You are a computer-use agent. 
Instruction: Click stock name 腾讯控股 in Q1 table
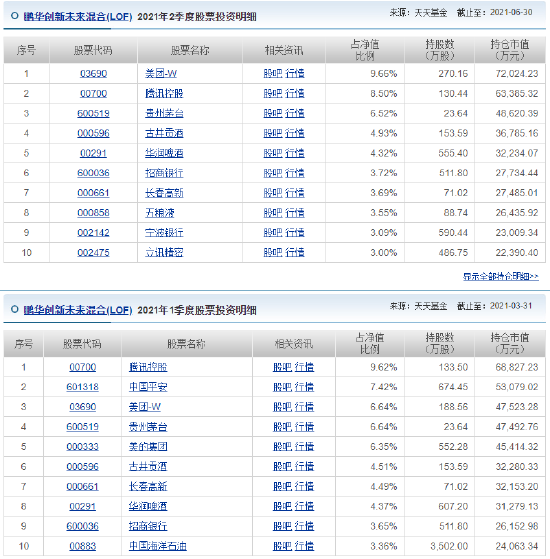click(x=148, y=367)
